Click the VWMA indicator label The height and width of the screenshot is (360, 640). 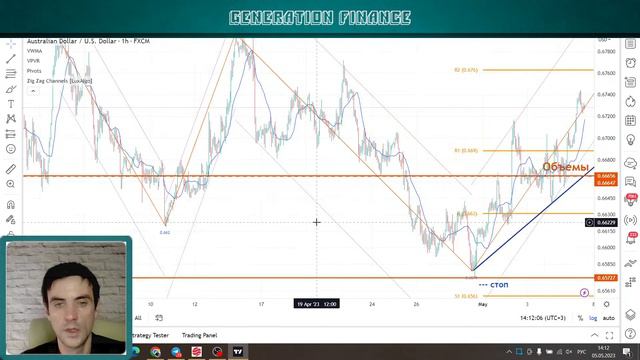click(35, 51)
